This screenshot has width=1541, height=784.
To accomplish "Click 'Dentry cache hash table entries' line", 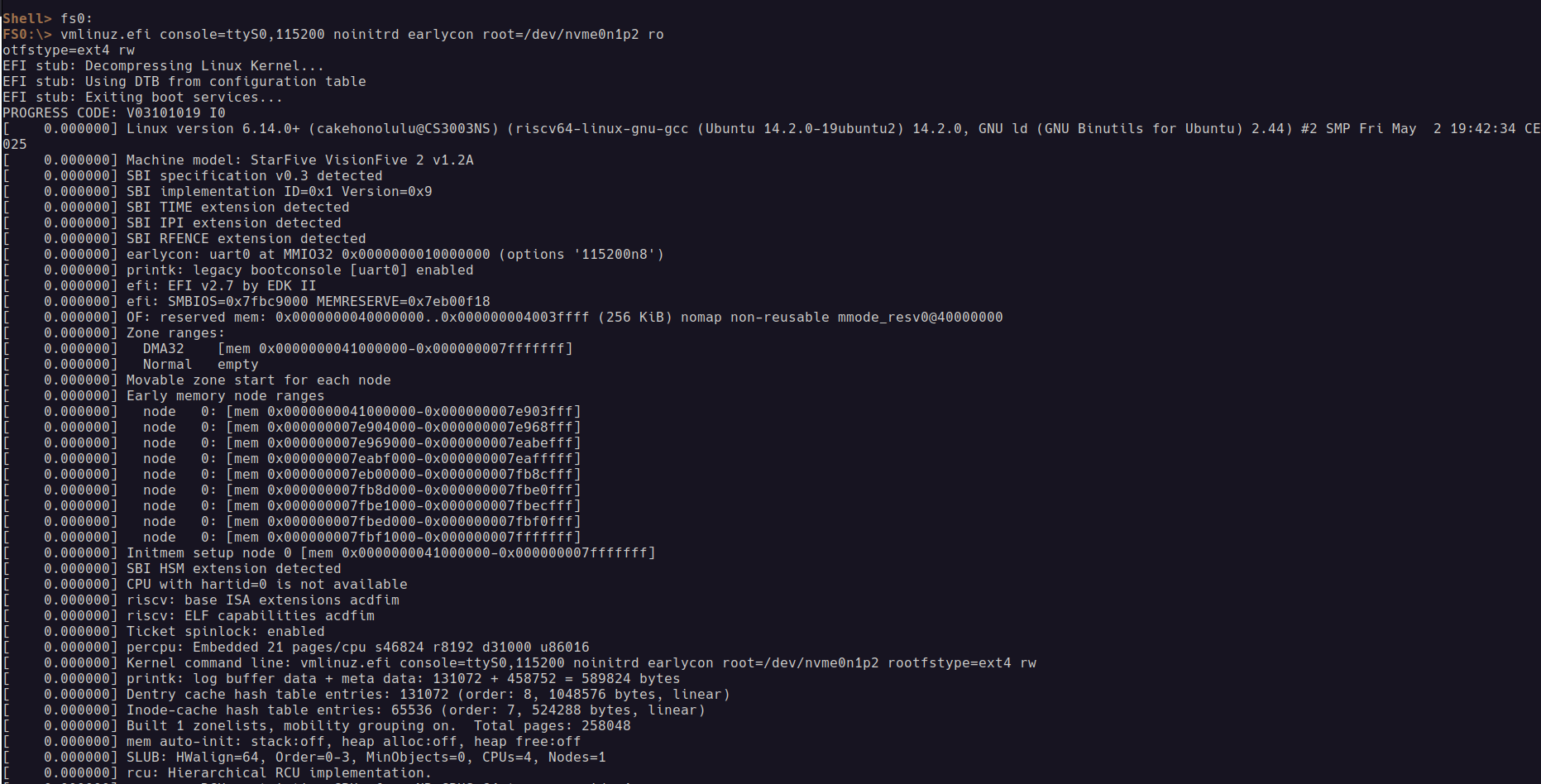I will tap(428, 694).
